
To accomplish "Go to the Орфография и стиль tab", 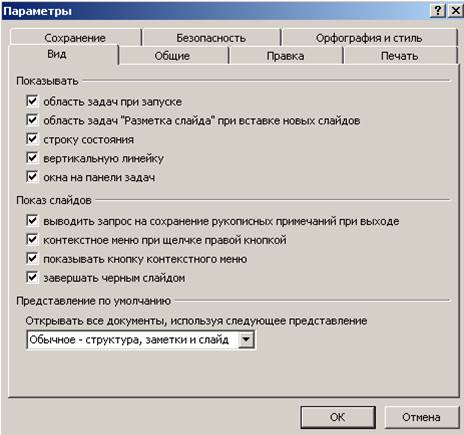I will click(x=369, y=38).
